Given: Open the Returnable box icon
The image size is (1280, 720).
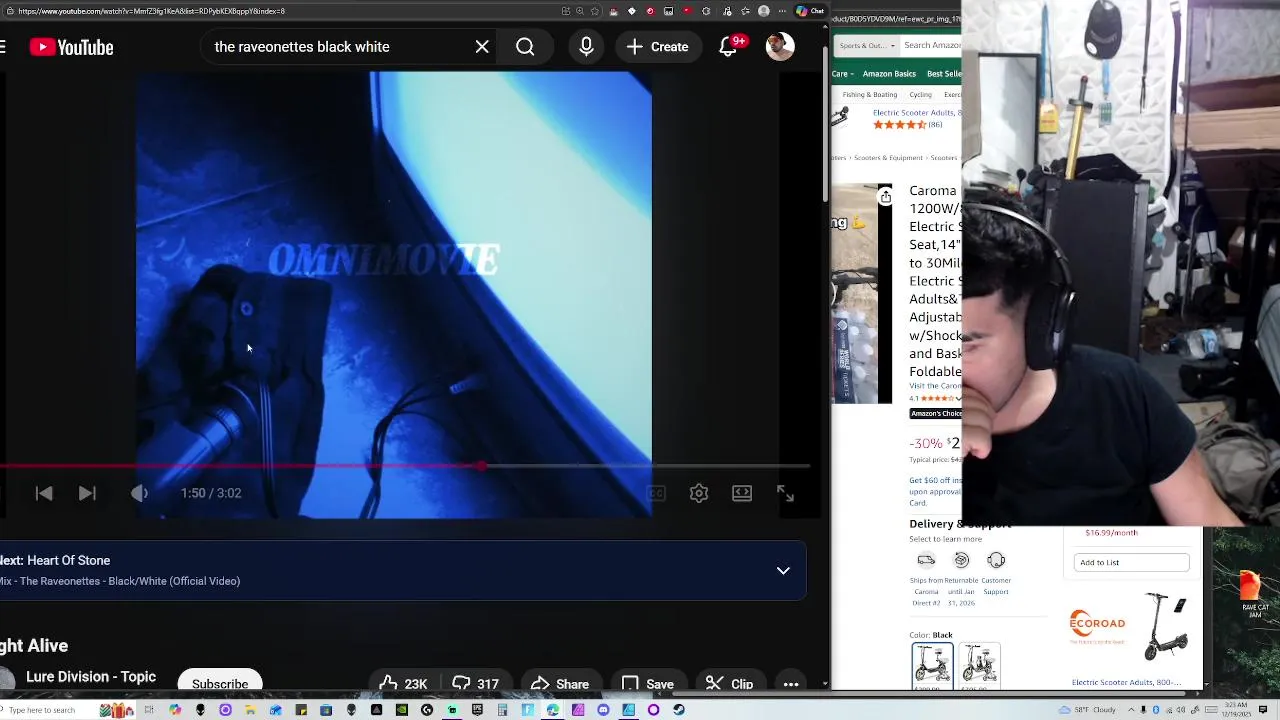Looking at the screenshot, I should 961,560.
